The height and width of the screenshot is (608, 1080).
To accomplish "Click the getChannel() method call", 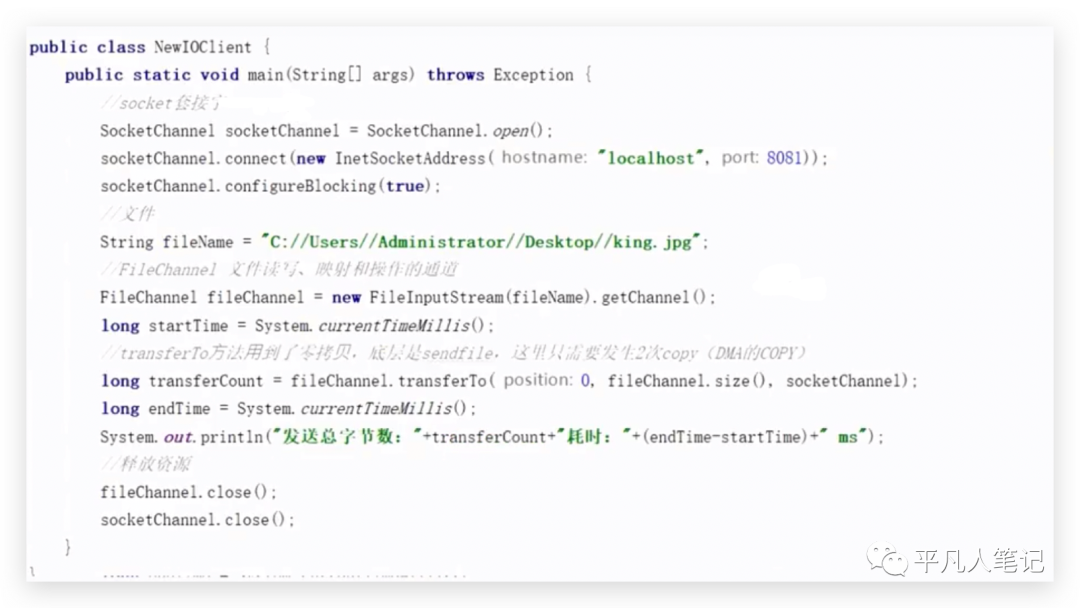I will click(662, 297).
